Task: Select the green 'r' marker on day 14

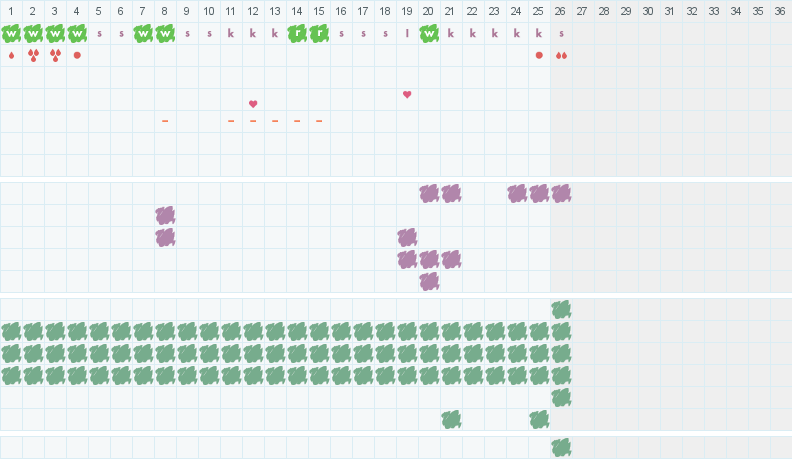Action: (x=297, y=33)
